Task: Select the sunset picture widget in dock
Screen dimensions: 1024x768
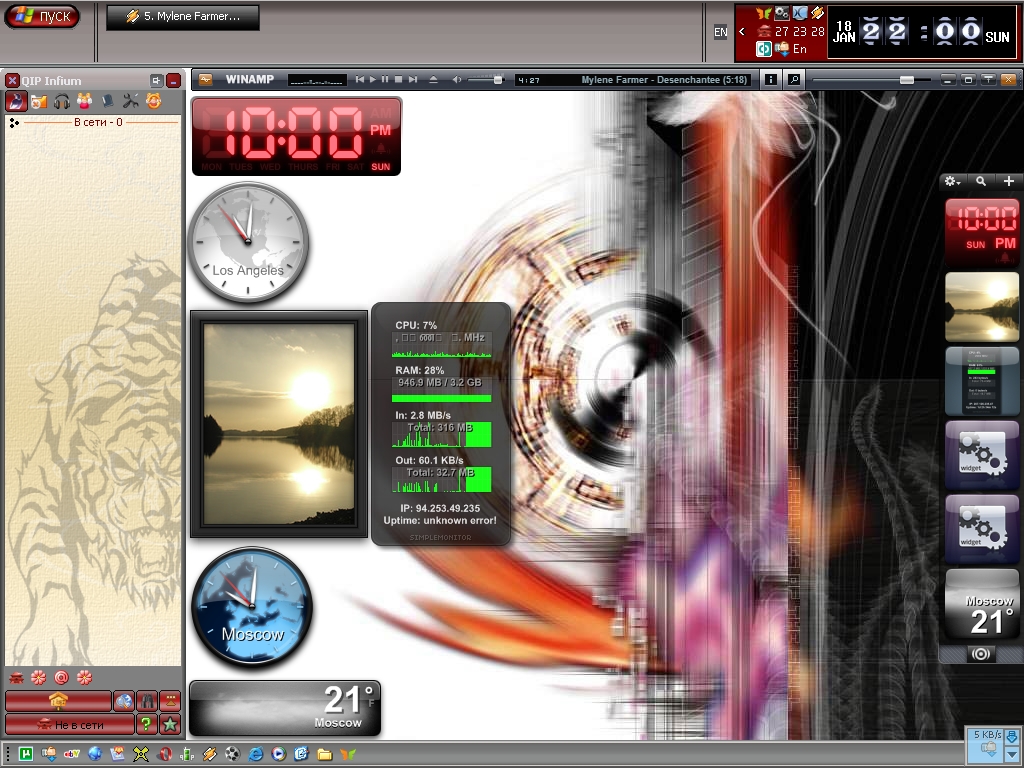Action: pyautogui.click(x=981, y=307)
